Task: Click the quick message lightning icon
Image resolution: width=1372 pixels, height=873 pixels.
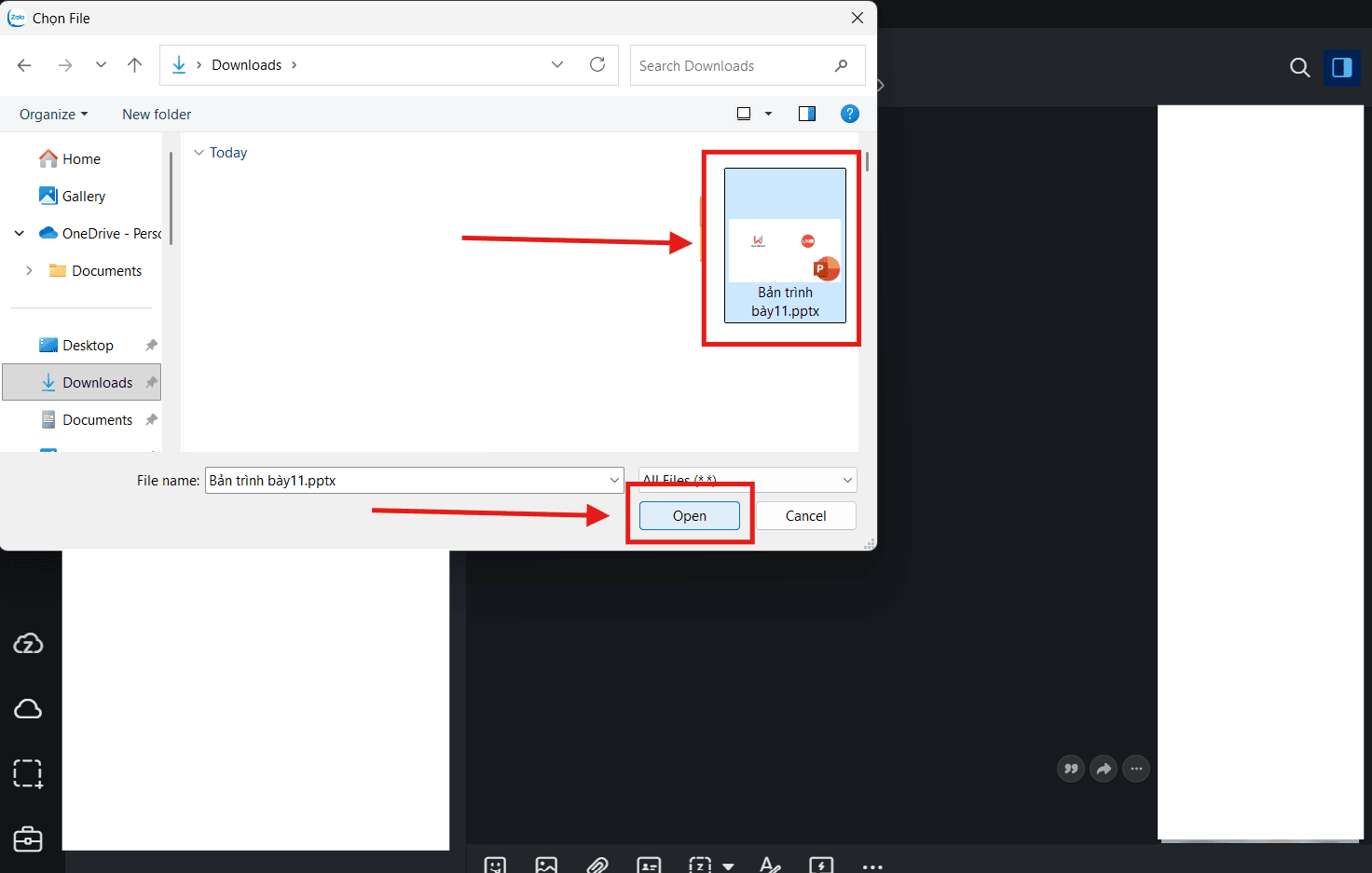Action: [x=821, y=864]
